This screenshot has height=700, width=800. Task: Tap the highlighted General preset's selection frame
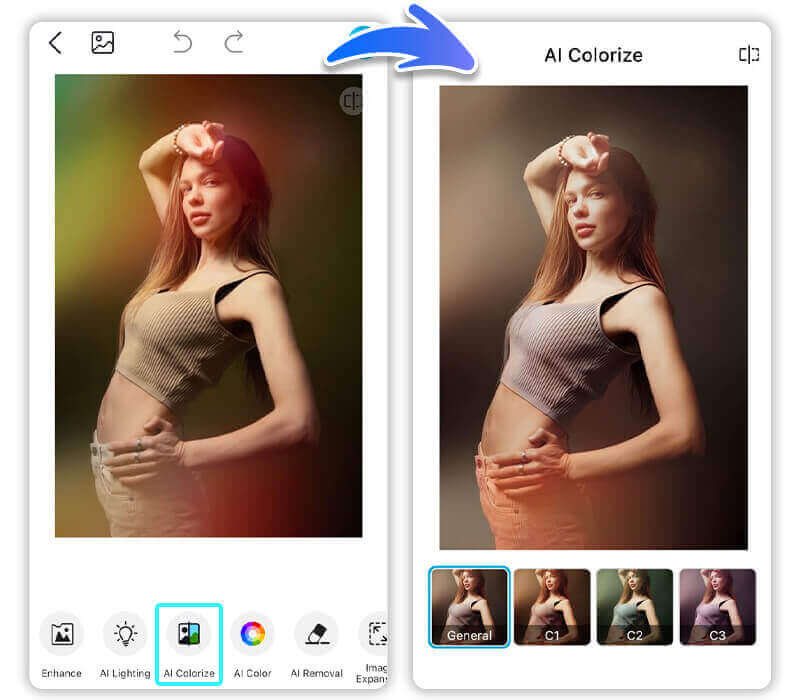[469, 605]
